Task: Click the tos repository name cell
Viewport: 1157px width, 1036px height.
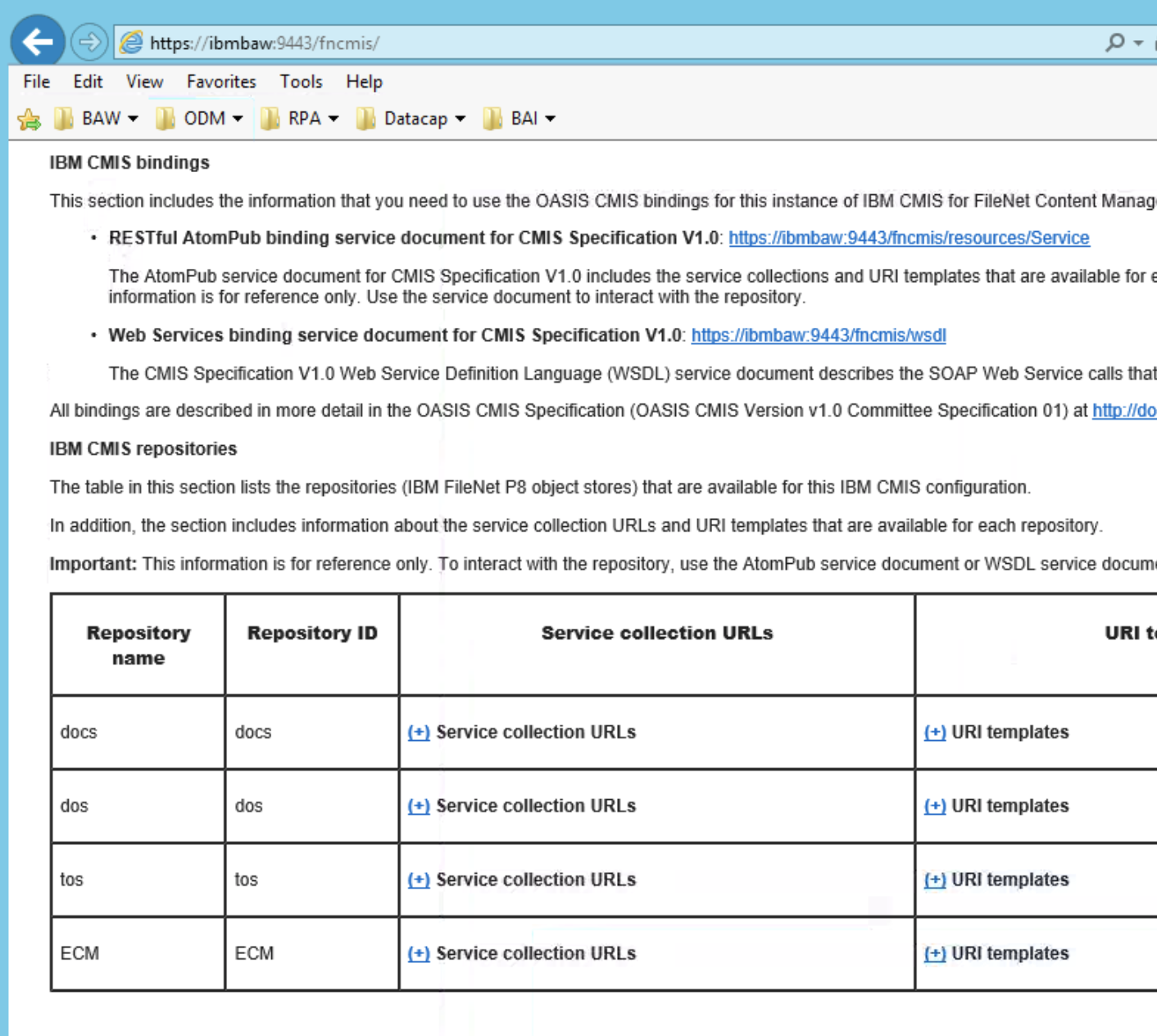Action: coord(138,879)
